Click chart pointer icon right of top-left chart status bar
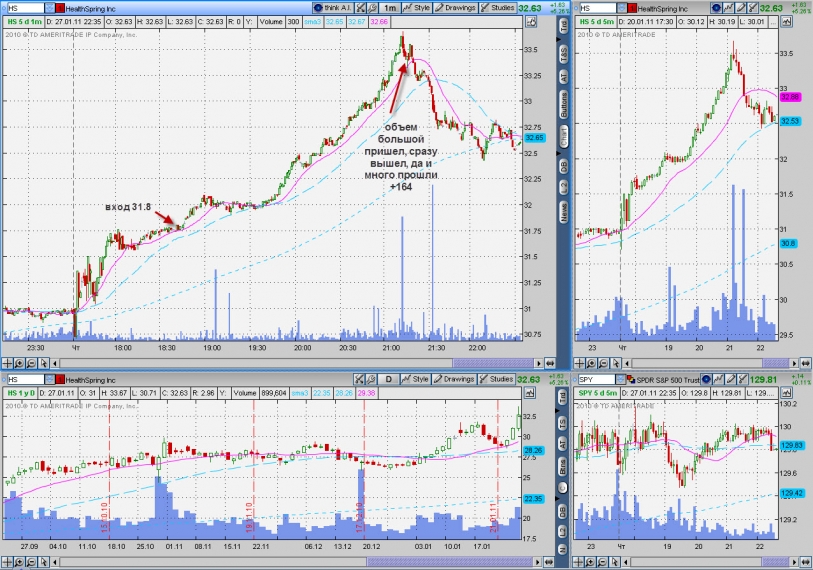This screenshot has width=813, height=570. 531,22
